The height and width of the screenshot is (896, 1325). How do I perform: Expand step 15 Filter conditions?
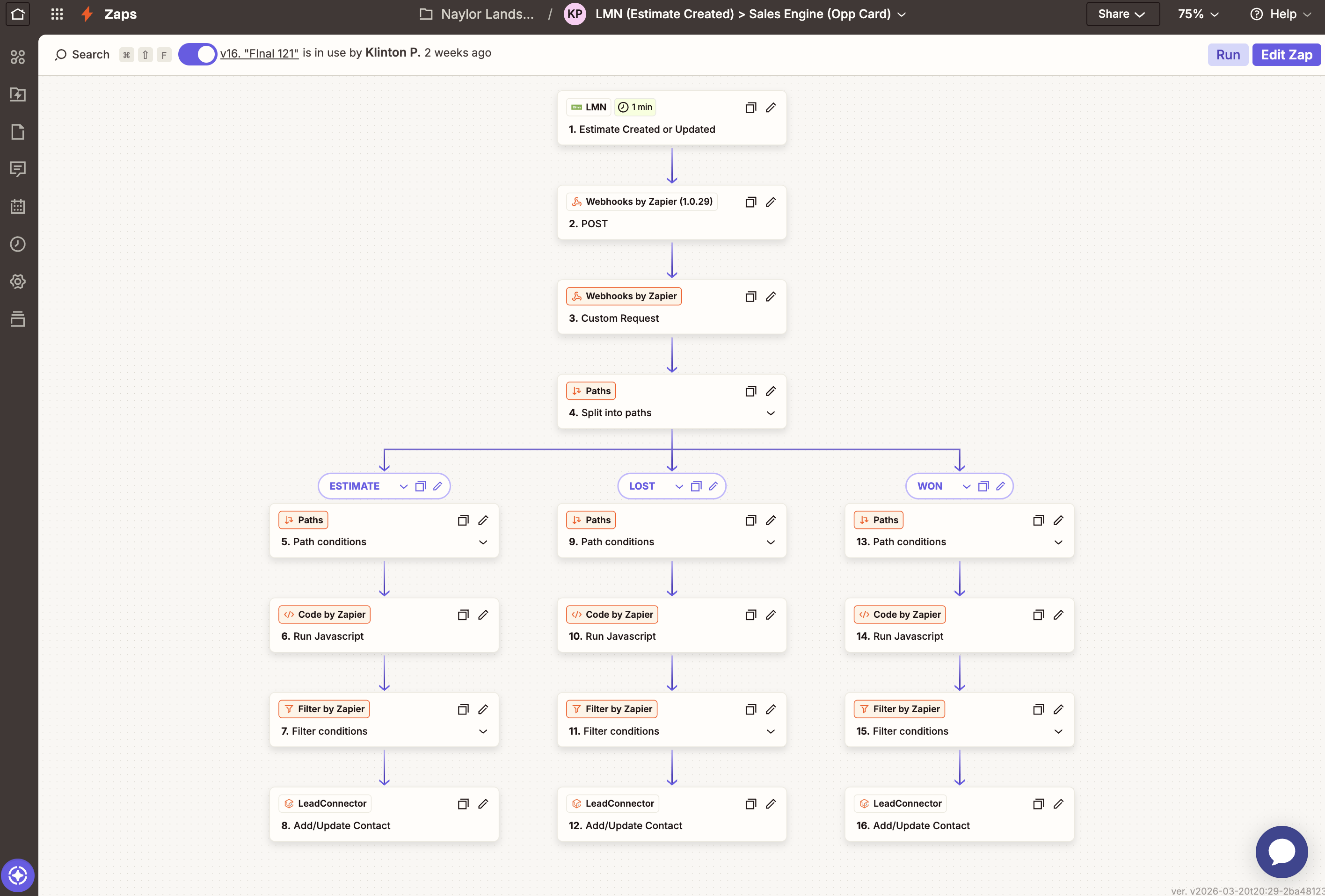tap(1058, 731)
